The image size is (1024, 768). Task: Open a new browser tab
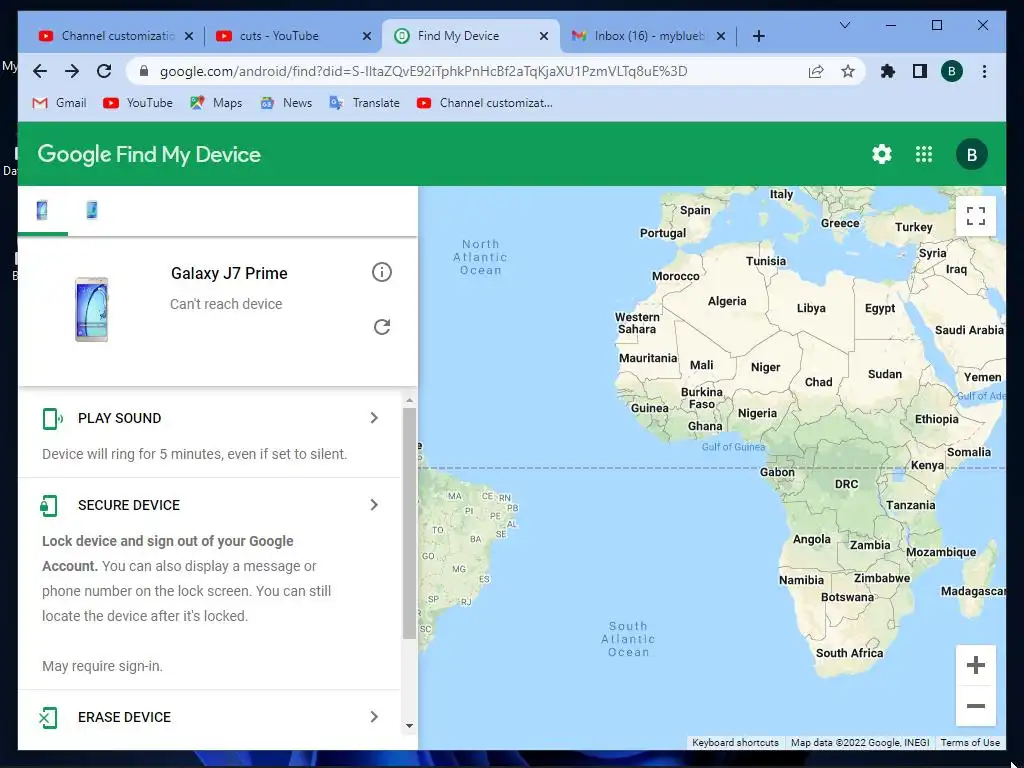pyautogui.click(x=758, y=36)
